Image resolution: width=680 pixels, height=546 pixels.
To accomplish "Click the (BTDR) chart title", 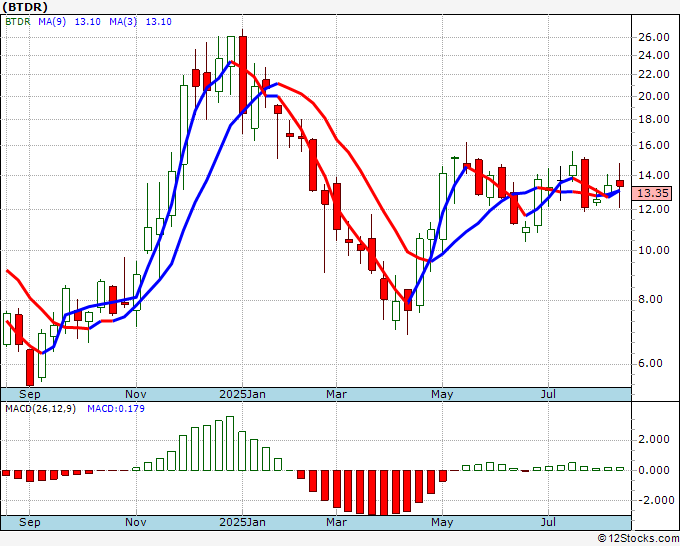I will 25,7.
